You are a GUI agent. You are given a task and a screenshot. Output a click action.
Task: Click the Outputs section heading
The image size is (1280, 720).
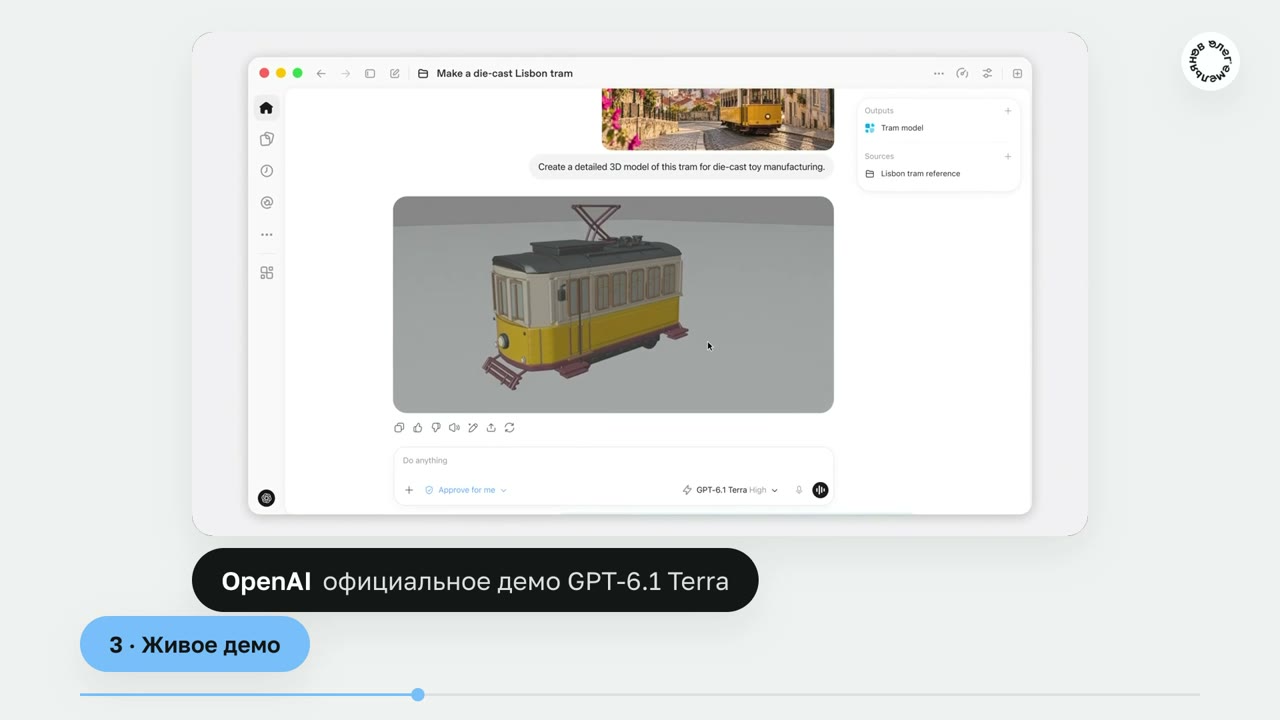(x=879, y=111)
